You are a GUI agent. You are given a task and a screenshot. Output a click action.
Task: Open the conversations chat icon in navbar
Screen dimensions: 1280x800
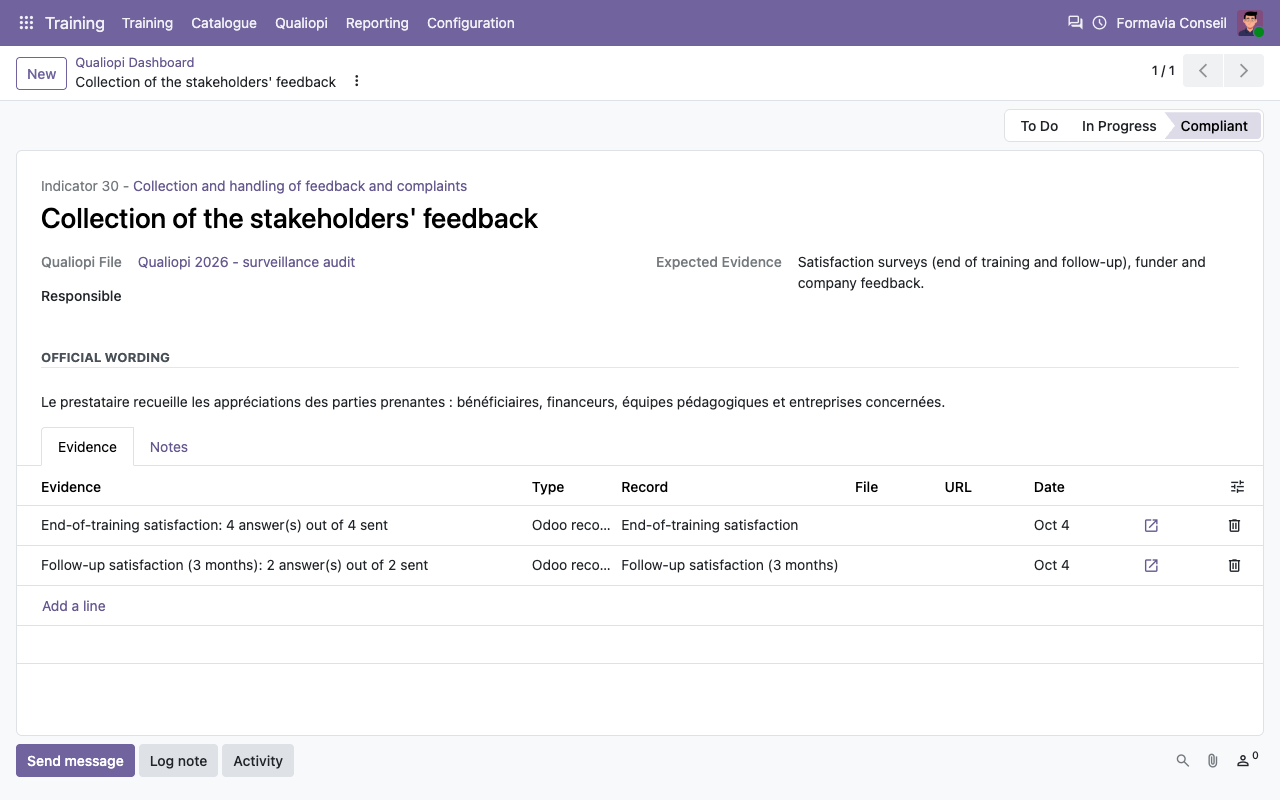[1075, 22]
